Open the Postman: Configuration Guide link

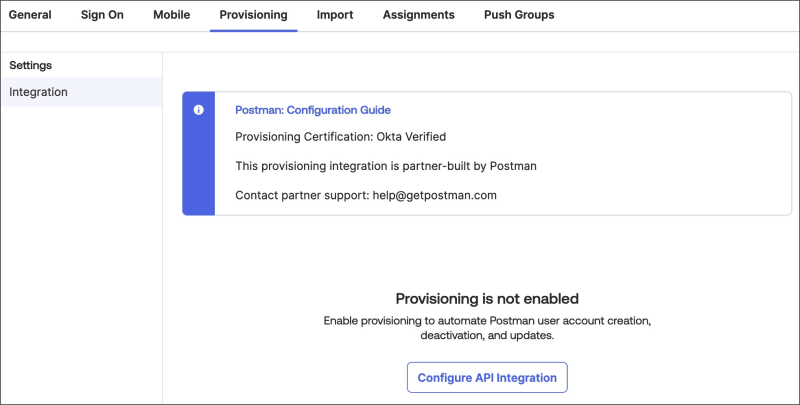tap(312, 110)
